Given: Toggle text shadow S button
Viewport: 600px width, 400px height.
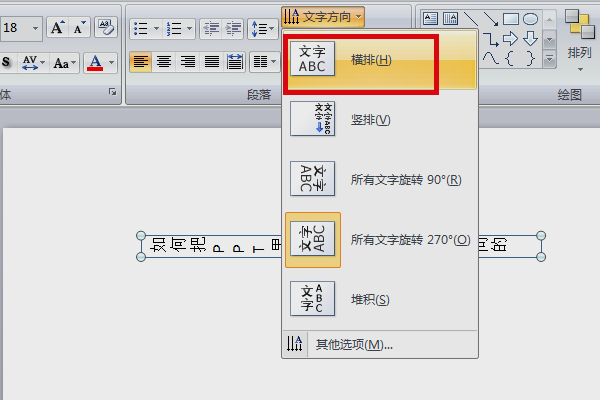Looking at the screenshot, I should point(6,62).
